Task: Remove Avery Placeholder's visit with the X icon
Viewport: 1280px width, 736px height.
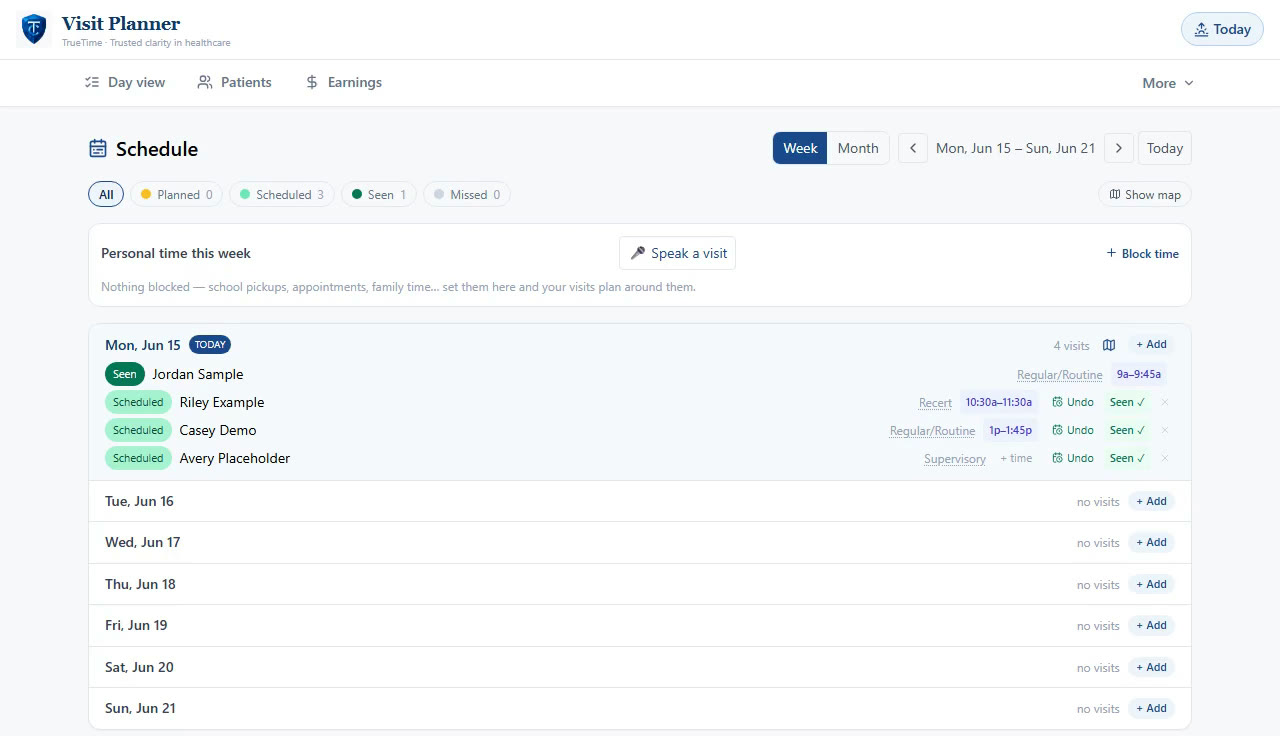Action: click(1164, 458)
